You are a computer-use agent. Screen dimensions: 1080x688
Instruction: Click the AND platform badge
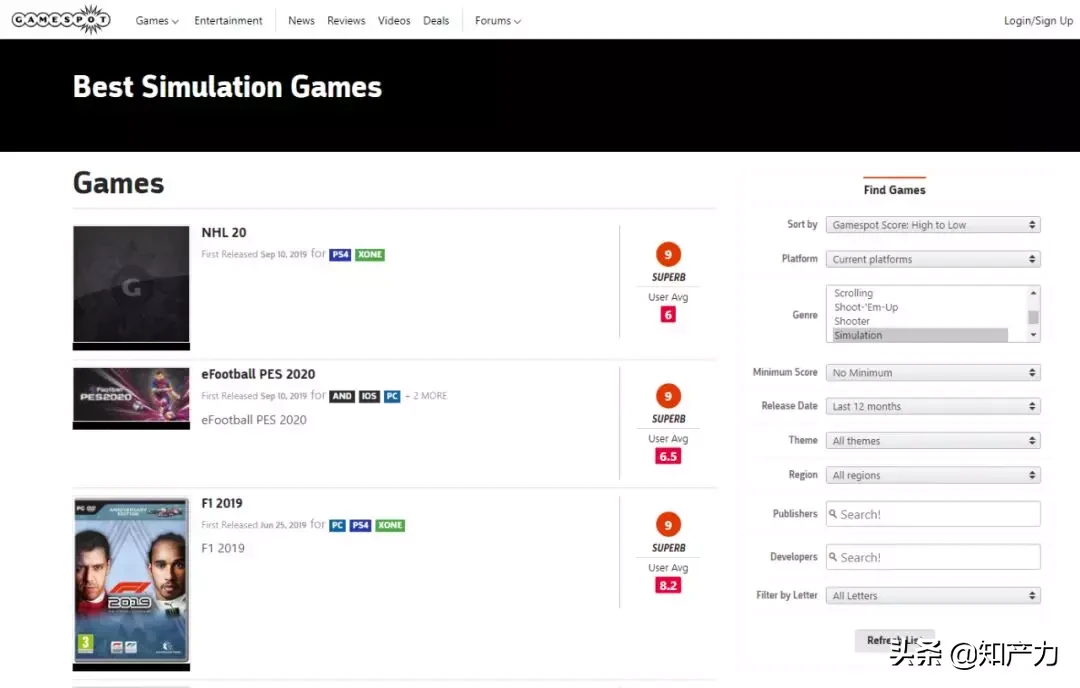point(342,396)
